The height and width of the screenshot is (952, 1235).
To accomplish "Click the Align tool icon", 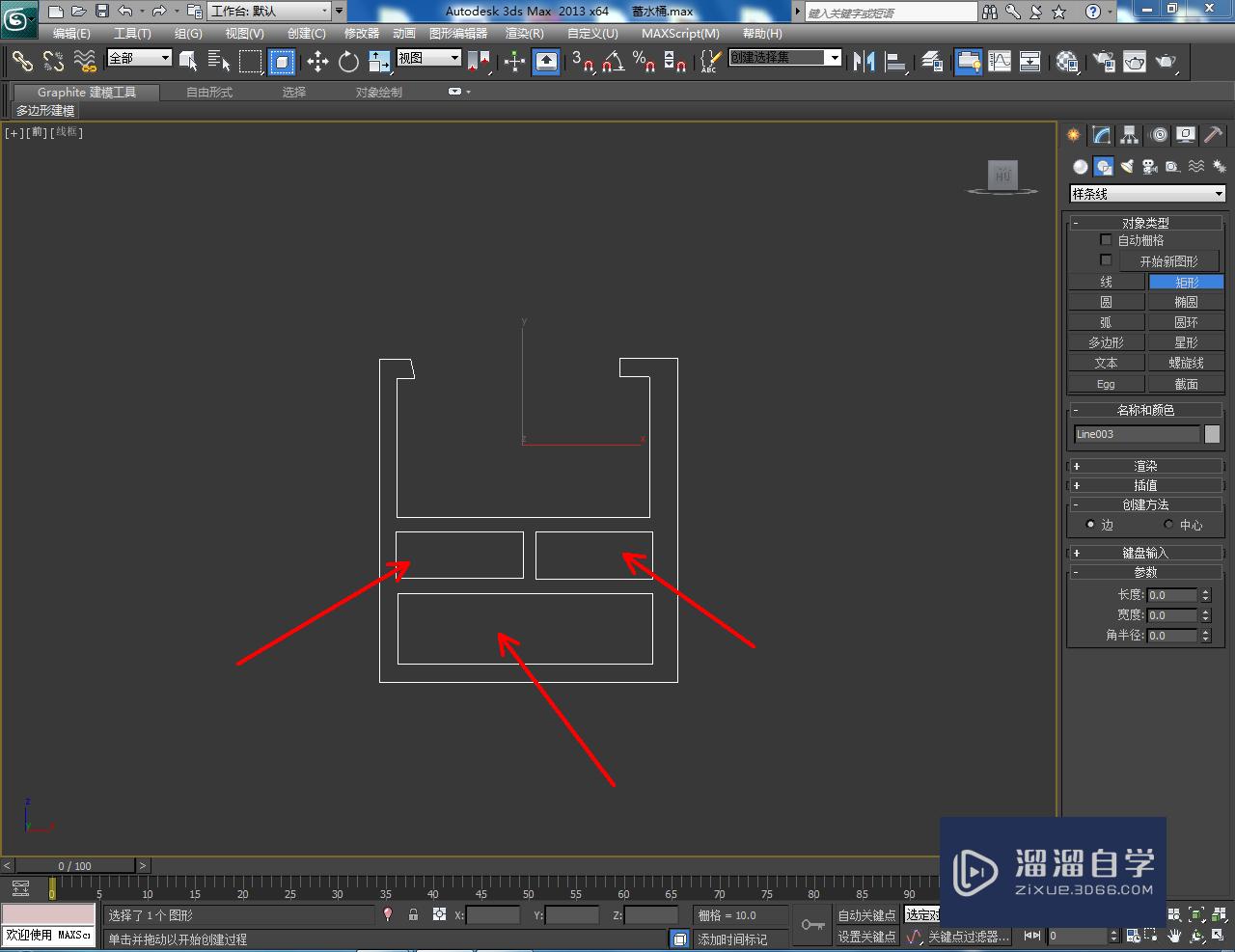I will 895,62.
